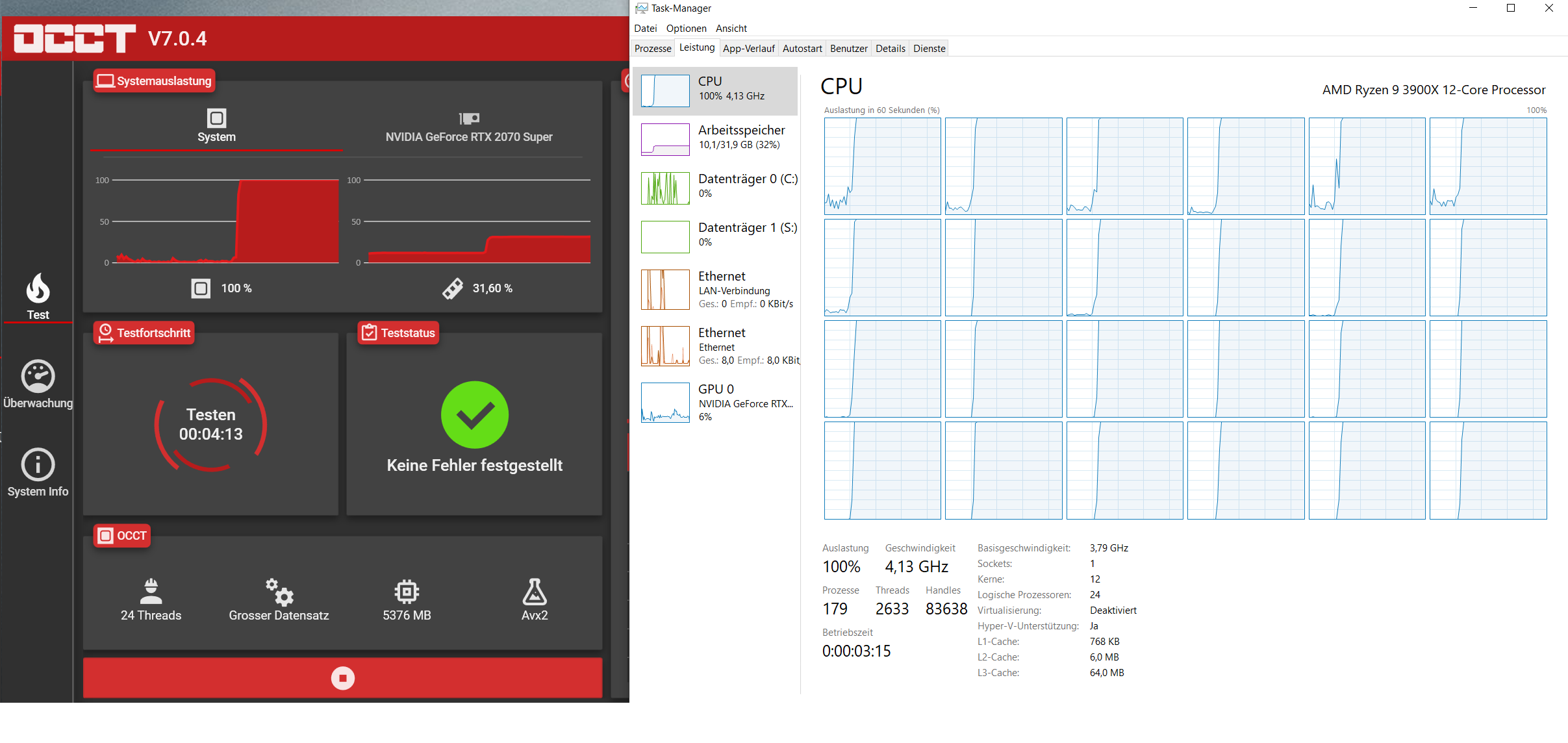Switch to the Autostart tab
Viewport: 1568px width, 743px height.
[x=802, y=49]
